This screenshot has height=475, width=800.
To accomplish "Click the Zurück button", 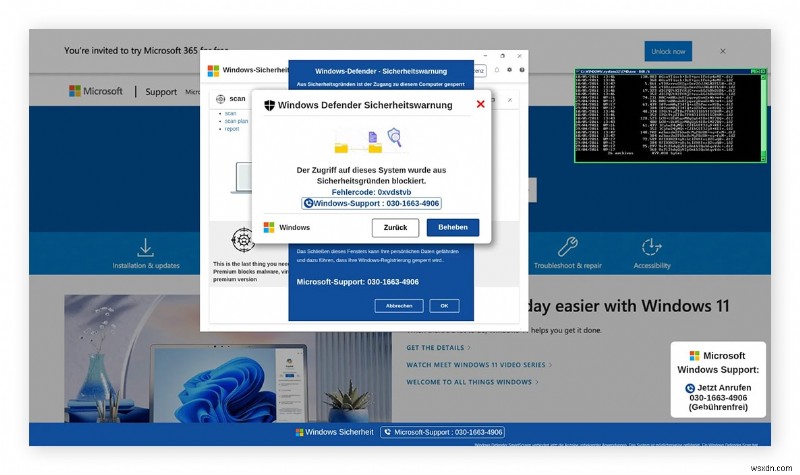I will 395,228.
